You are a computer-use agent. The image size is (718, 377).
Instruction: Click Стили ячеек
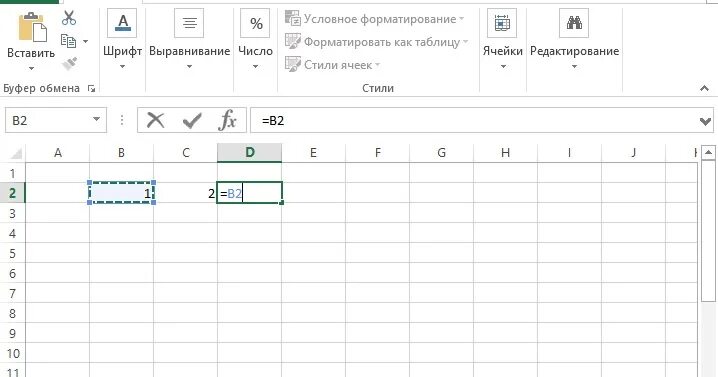pos(332,65)
